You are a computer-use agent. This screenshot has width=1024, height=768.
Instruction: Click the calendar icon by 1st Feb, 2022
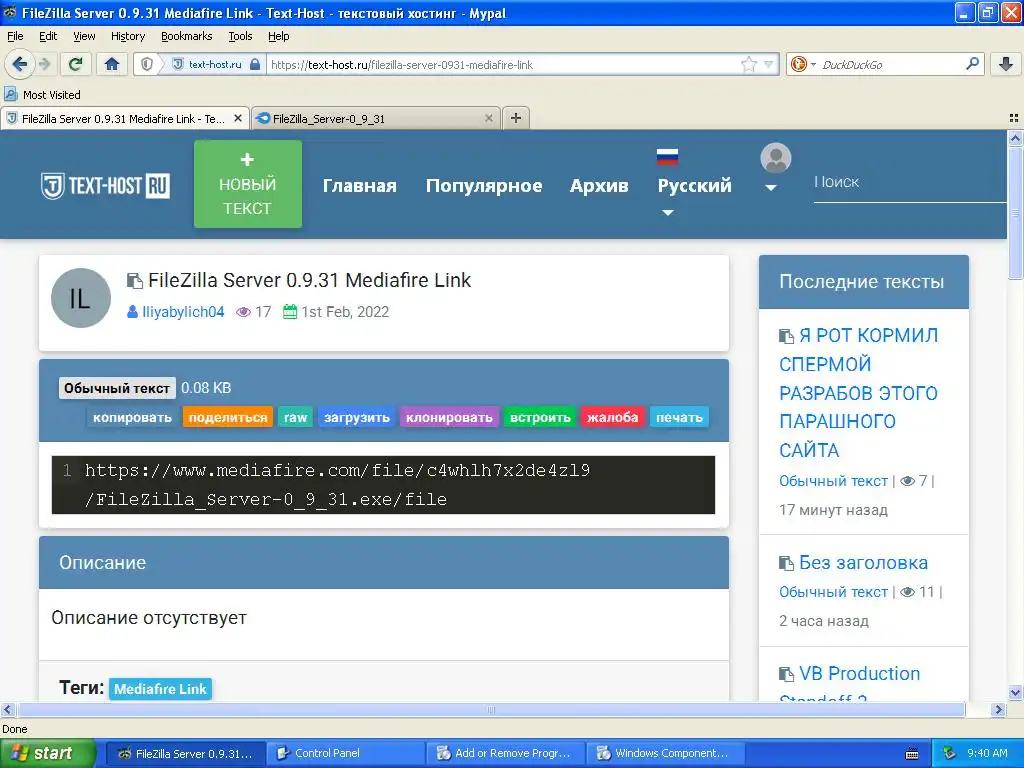click(x=289, y=312)
